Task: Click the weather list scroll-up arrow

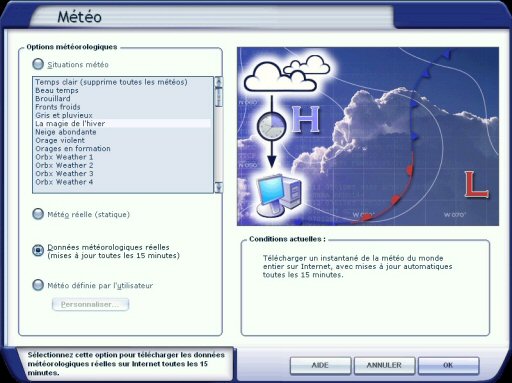Action: tap(219, 81)
